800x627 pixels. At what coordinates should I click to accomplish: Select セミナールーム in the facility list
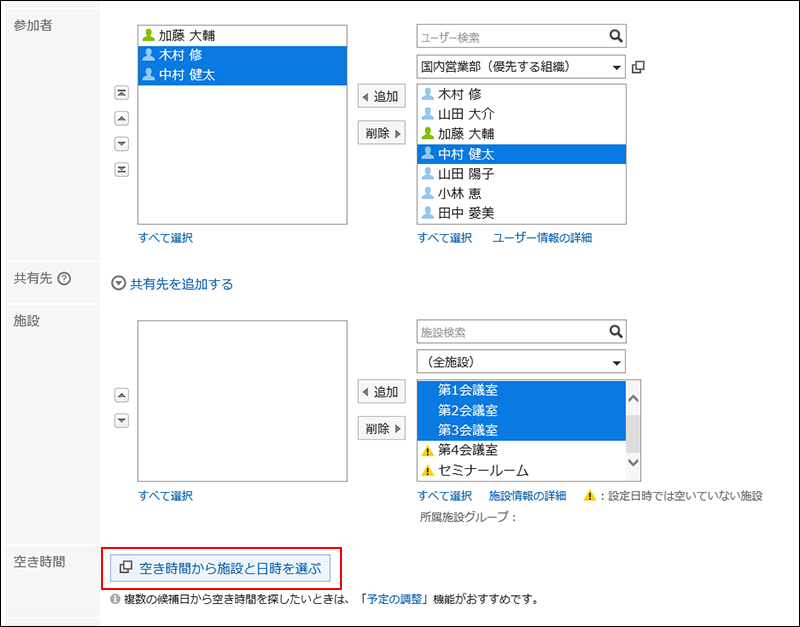click(482, 470)
